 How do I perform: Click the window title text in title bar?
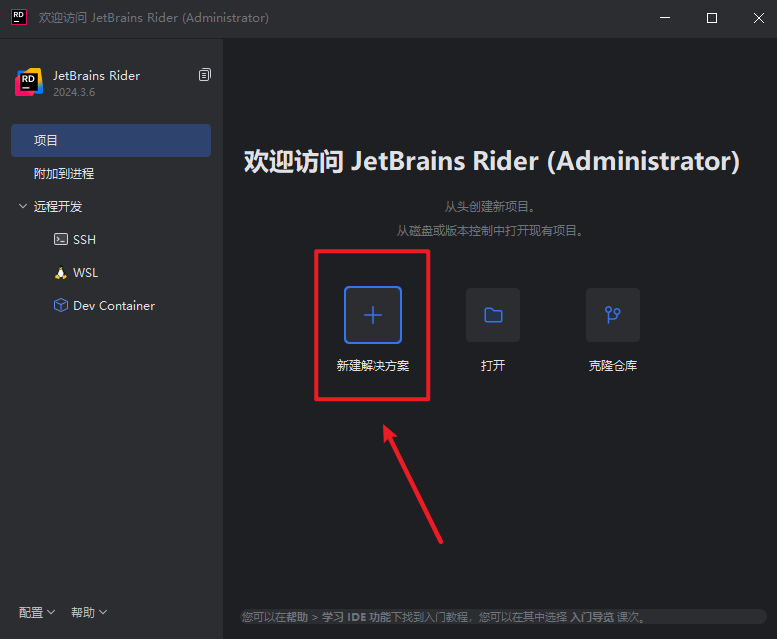(154, 18)
